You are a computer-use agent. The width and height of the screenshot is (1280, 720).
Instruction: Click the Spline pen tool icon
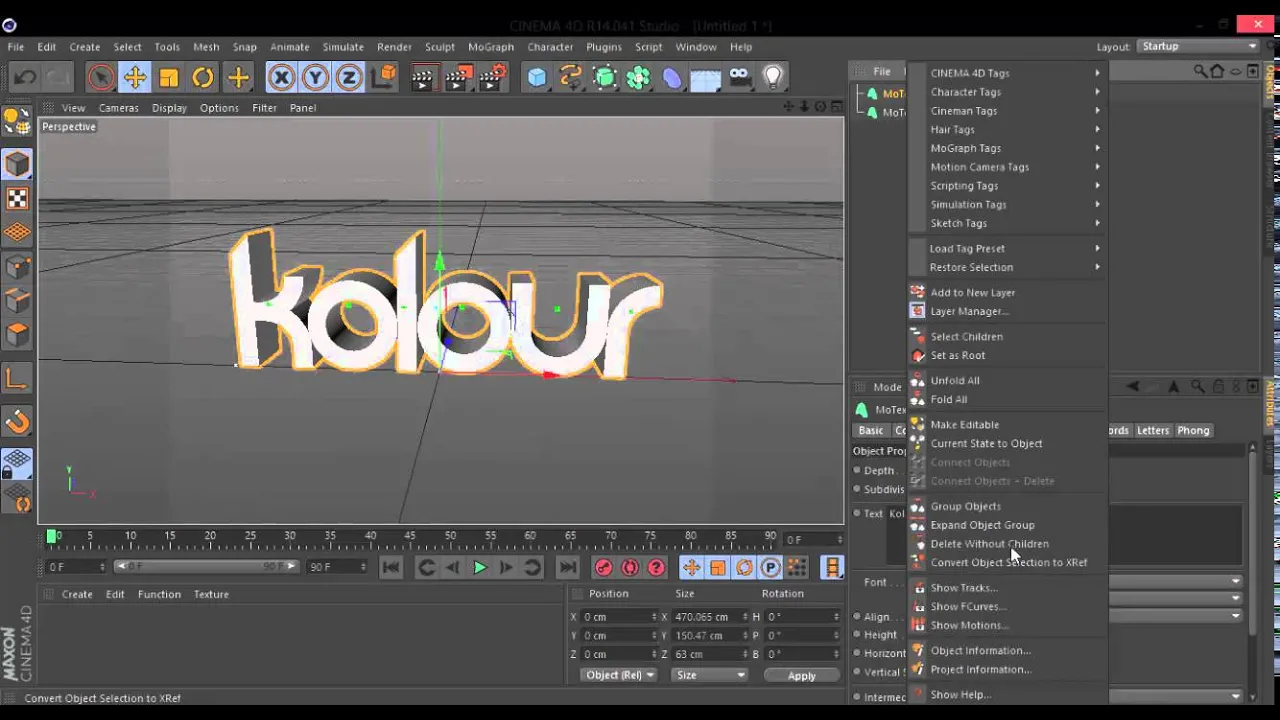[571, 77]
